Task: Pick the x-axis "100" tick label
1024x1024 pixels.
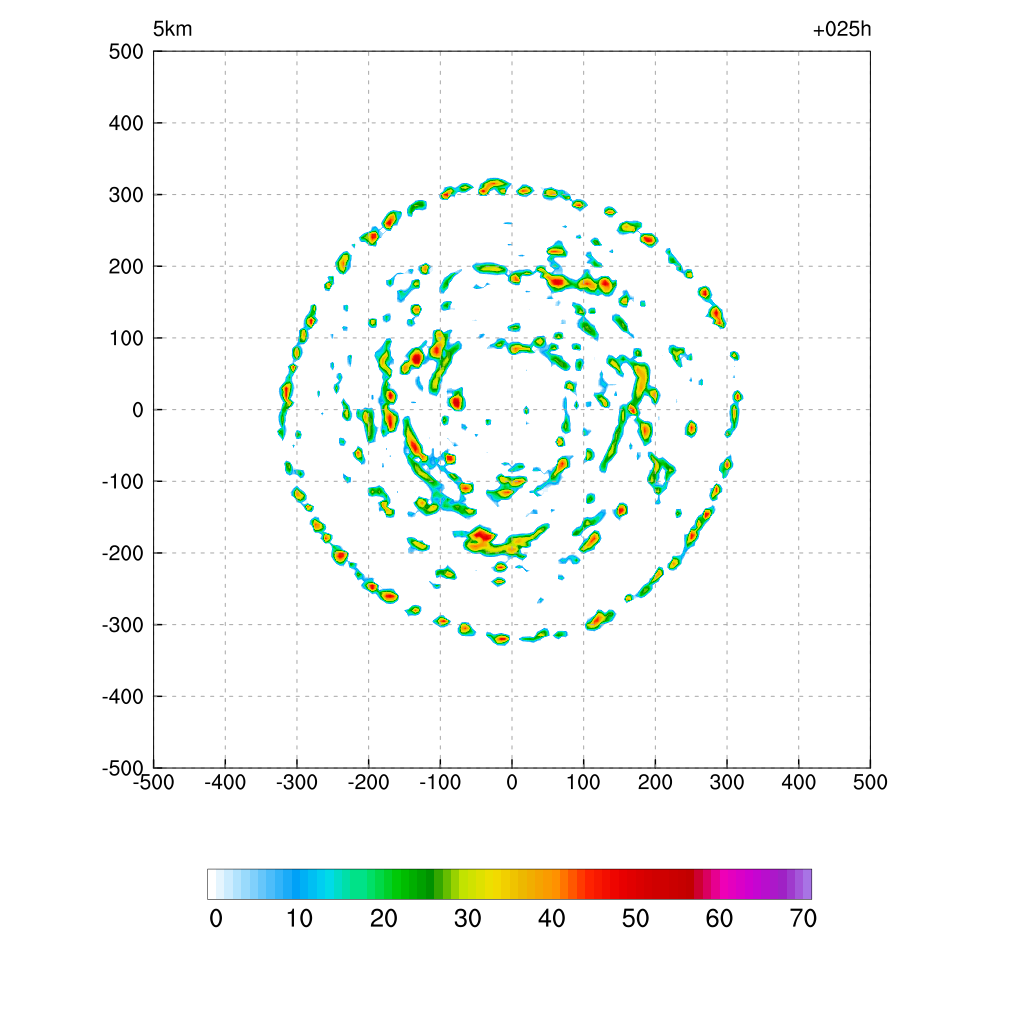Action: 583,782
